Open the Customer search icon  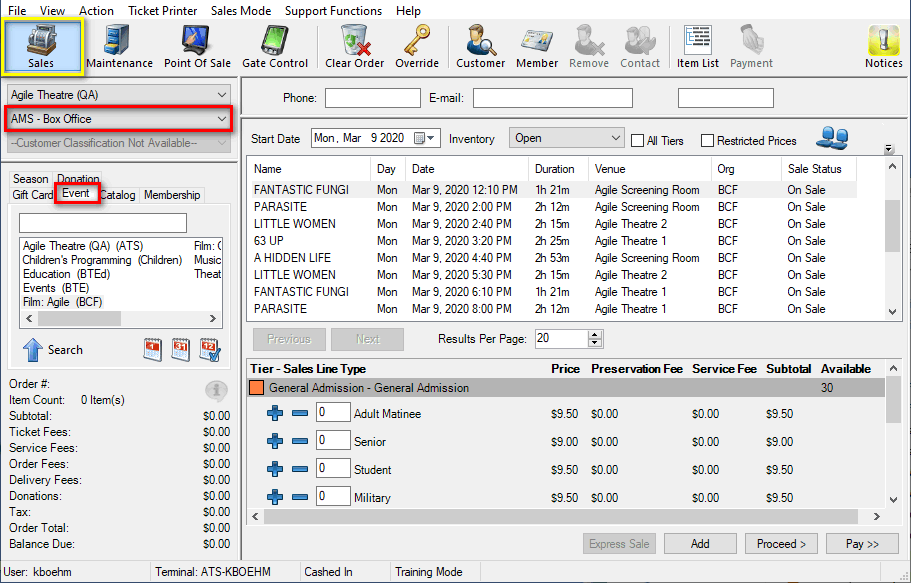point(480,47)
